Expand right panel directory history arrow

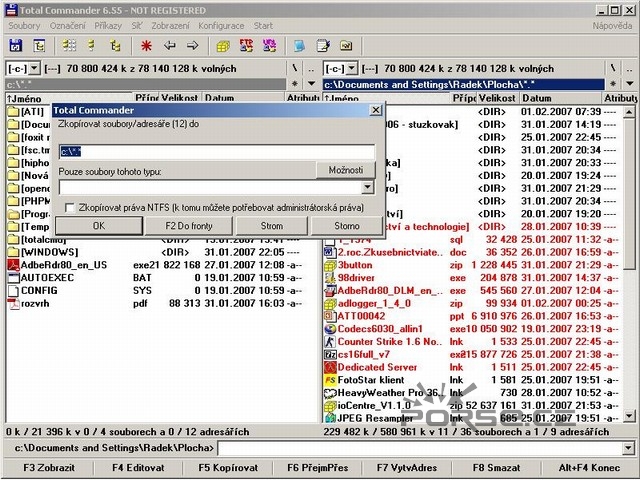[630, 84]
